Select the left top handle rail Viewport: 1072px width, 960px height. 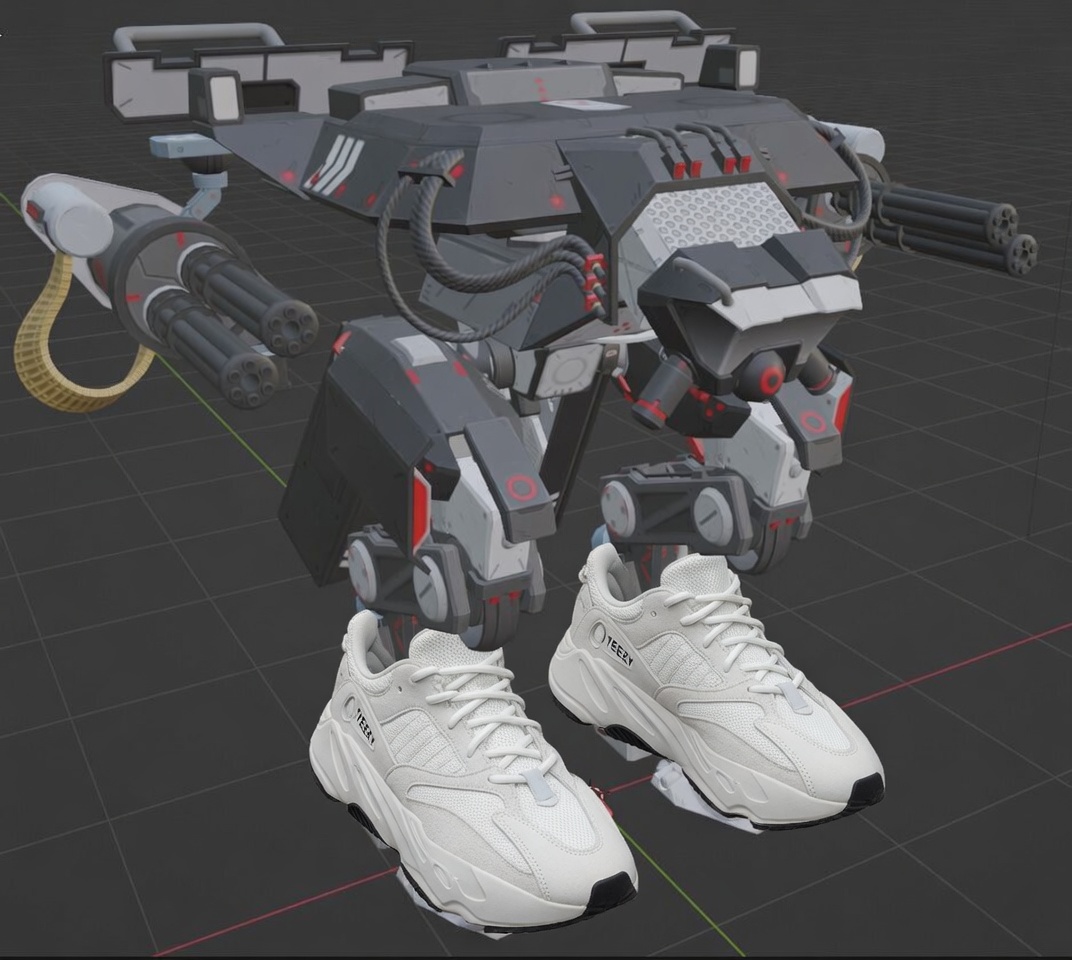click(198, 36)
